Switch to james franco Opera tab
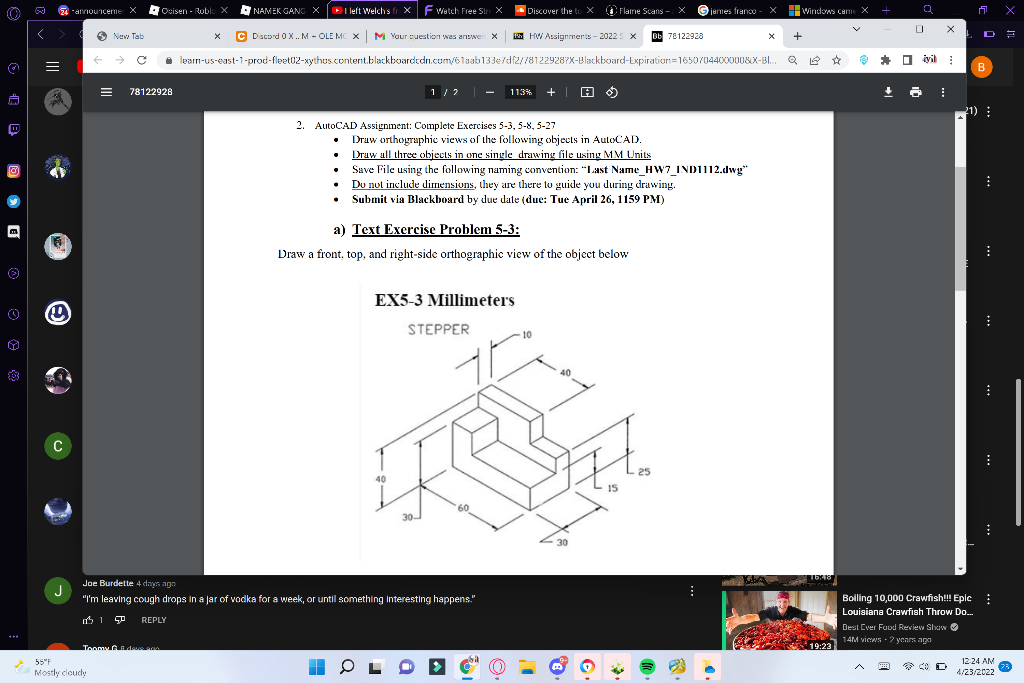Image resolution: width=1024 pixels, height=683 pixels. pos(736,10)
